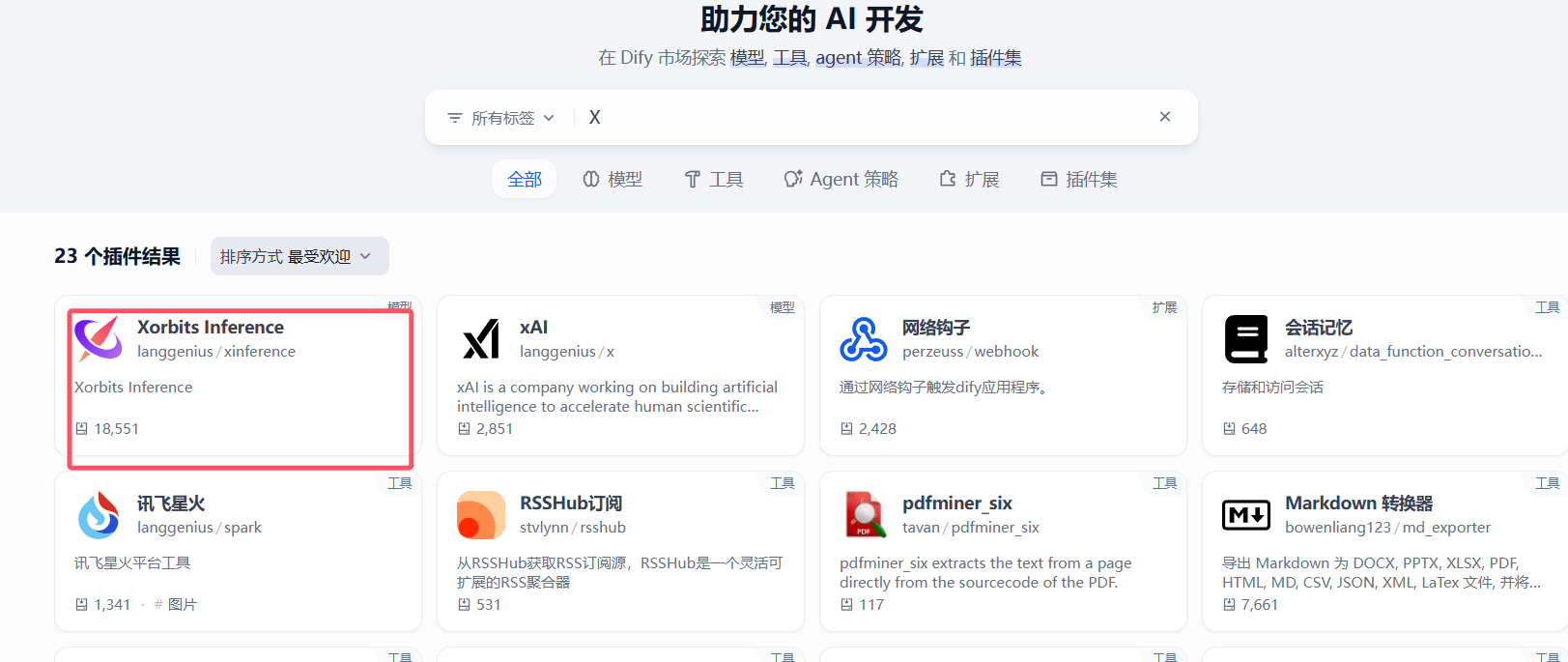
Task: Open the Xorbits Inference plugin title
Action: (211, 327)
